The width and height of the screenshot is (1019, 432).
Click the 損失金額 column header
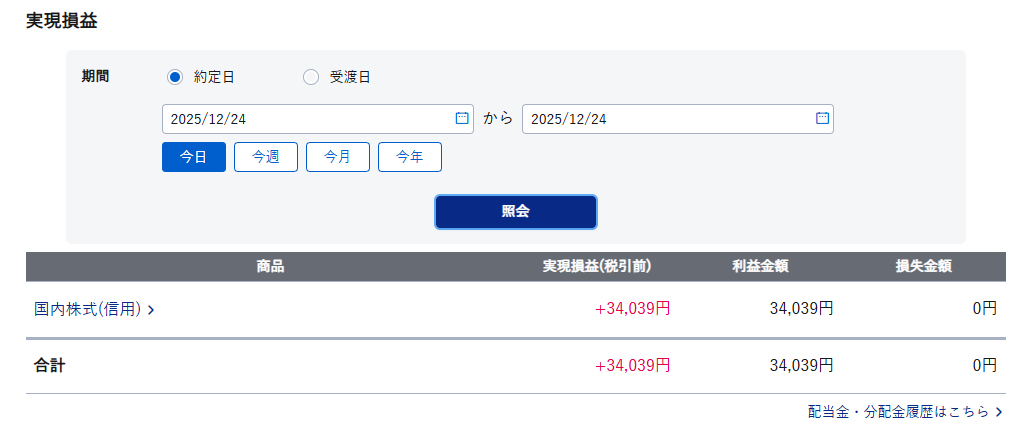click(x=923, y=266)
